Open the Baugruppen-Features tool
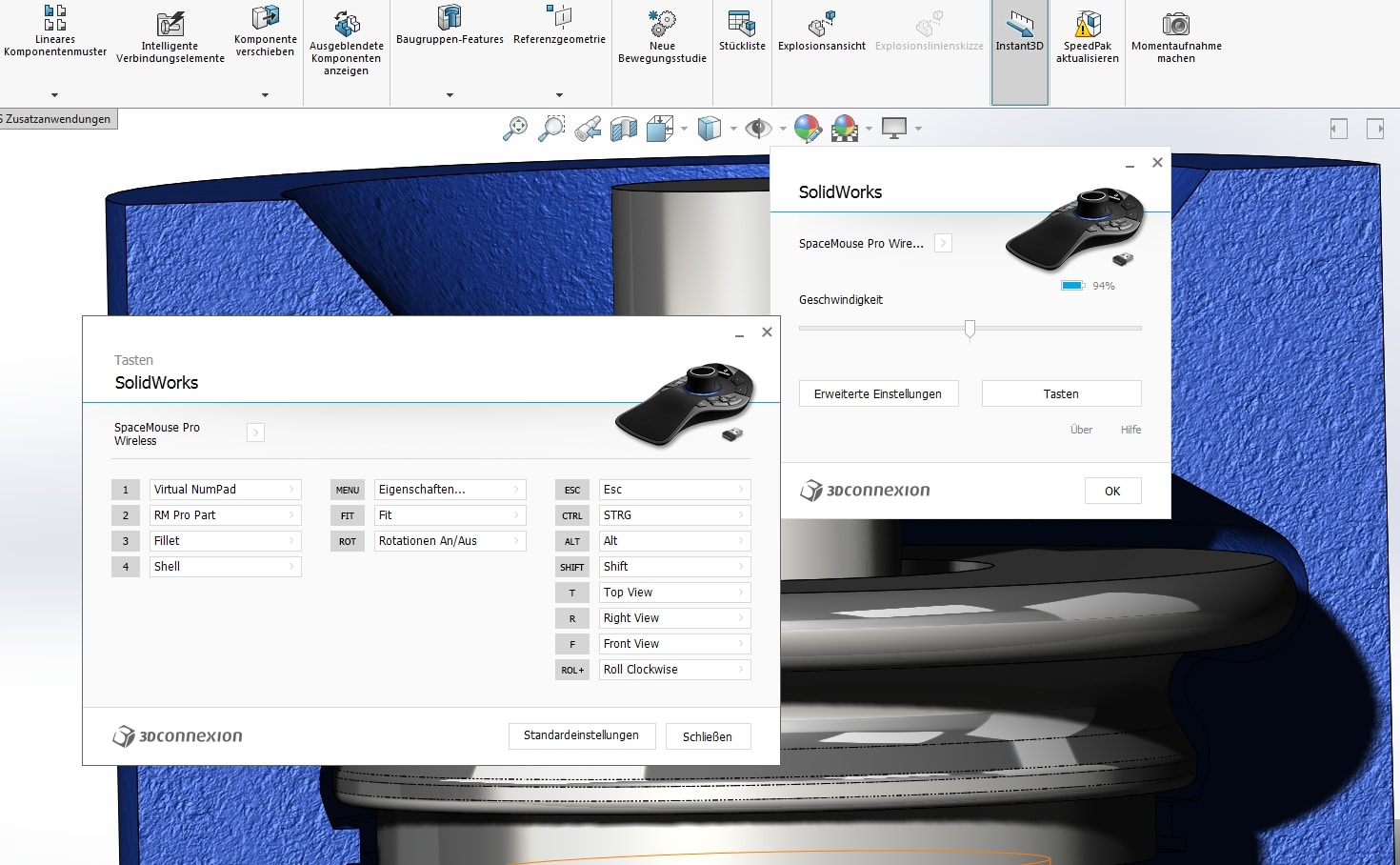Screen dimensions: 1400x865 click(450, 26)
